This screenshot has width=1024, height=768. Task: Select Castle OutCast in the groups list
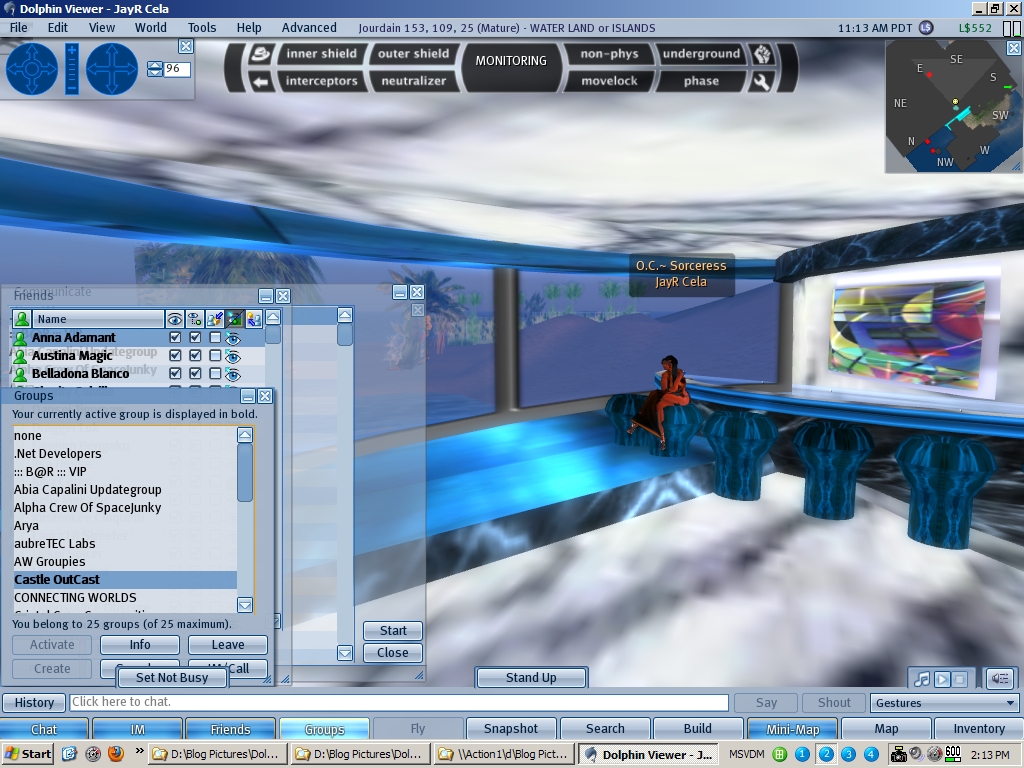coord(125,579)
